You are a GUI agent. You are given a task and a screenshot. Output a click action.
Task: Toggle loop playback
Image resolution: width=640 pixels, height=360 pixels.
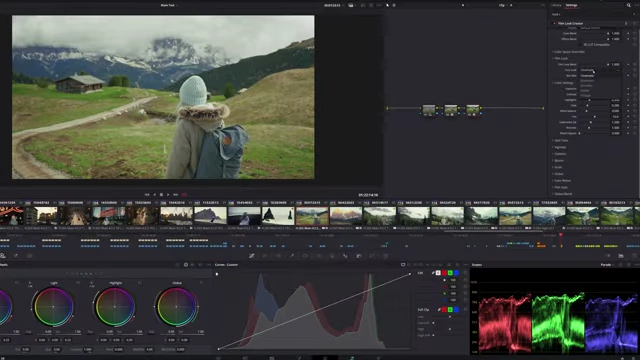coord(184,195)
